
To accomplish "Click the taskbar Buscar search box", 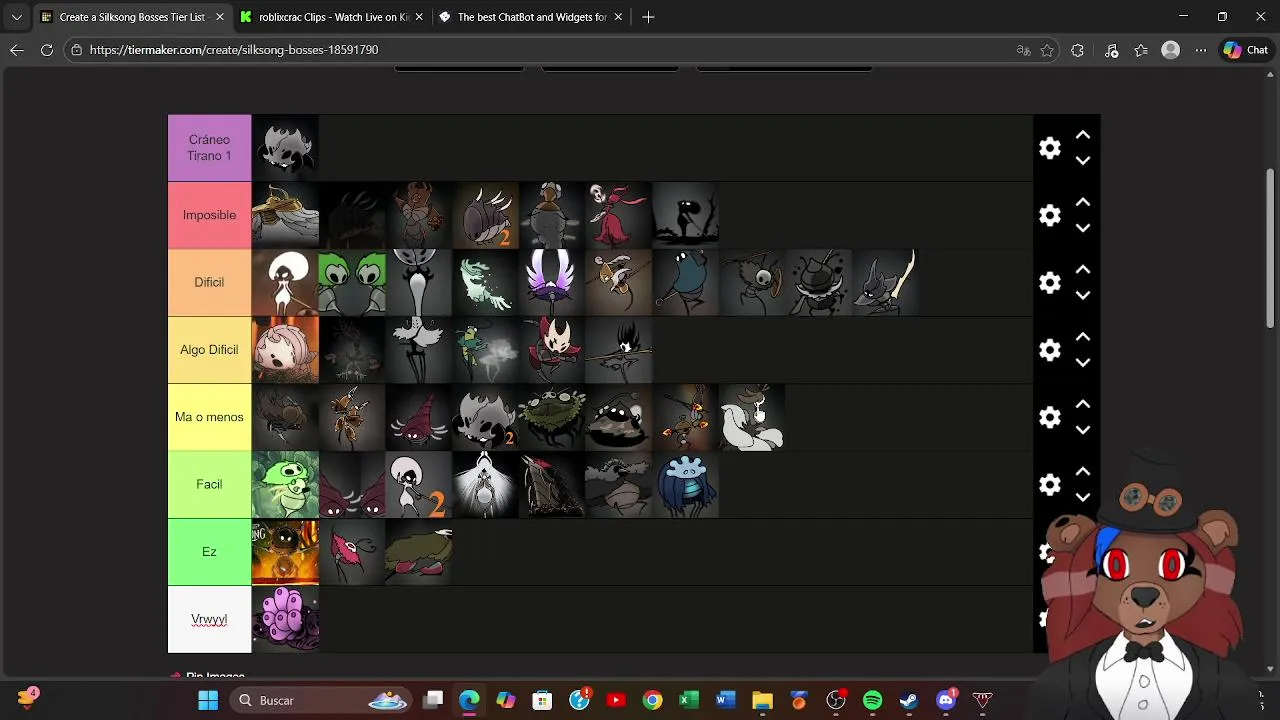I will click(x=322, y=700).
